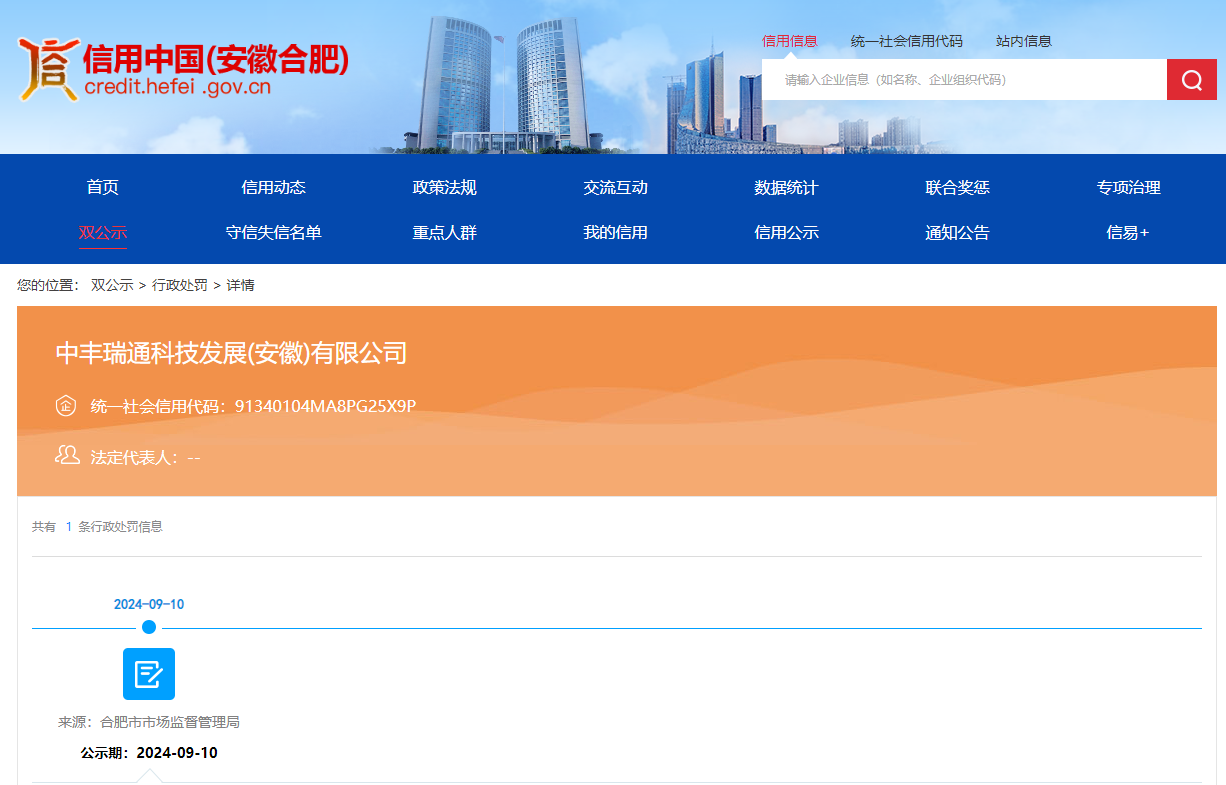Open the 专项治理 menu item
Image resolution: width=1226 pixels, height=785 pixels.
1129,187
